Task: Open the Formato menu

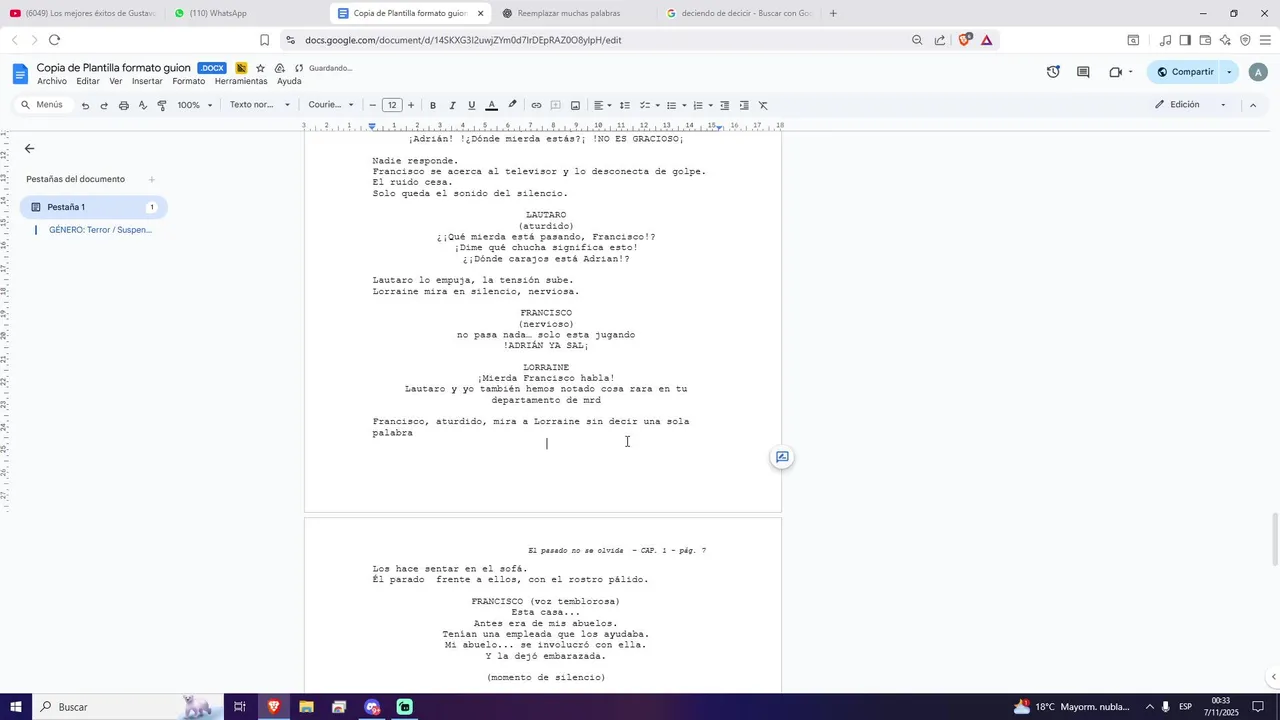Action: pos(188,82)
